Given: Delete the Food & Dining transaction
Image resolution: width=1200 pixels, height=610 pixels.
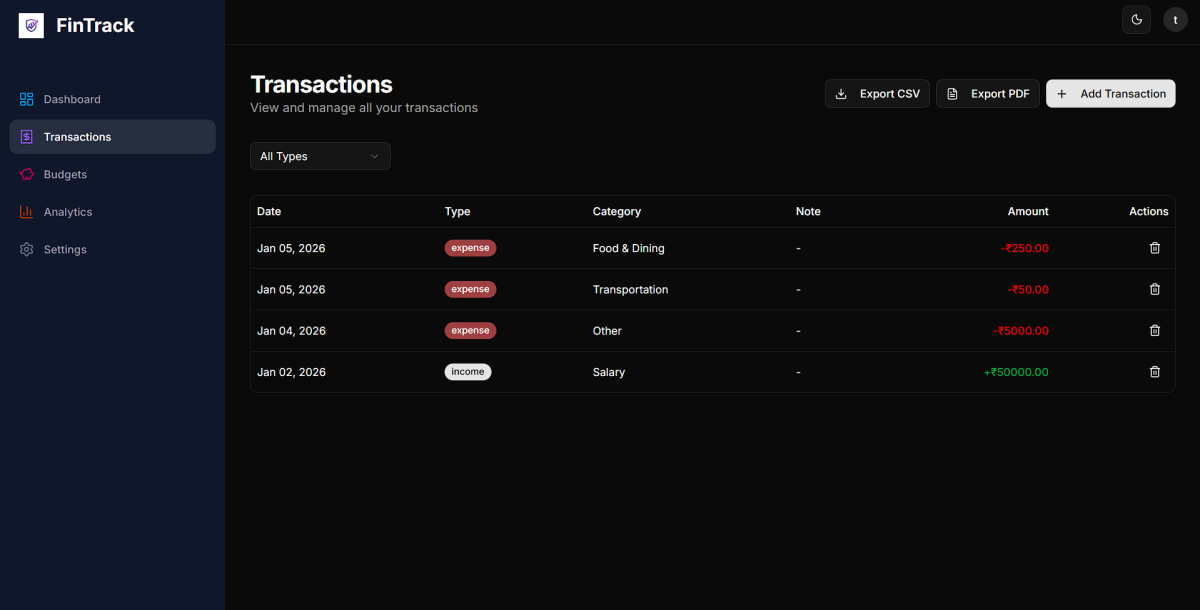Looking at the screenshot, I should click(1154, 248).
